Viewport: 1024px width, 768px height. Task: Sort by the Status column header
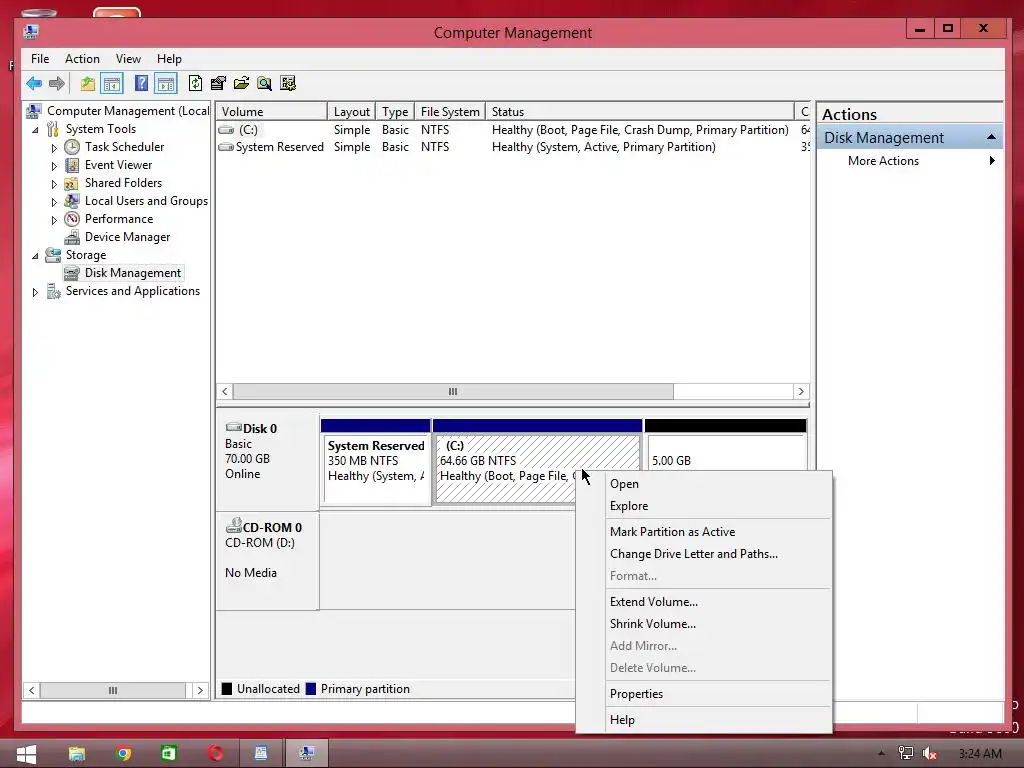(x=640, y=111)
